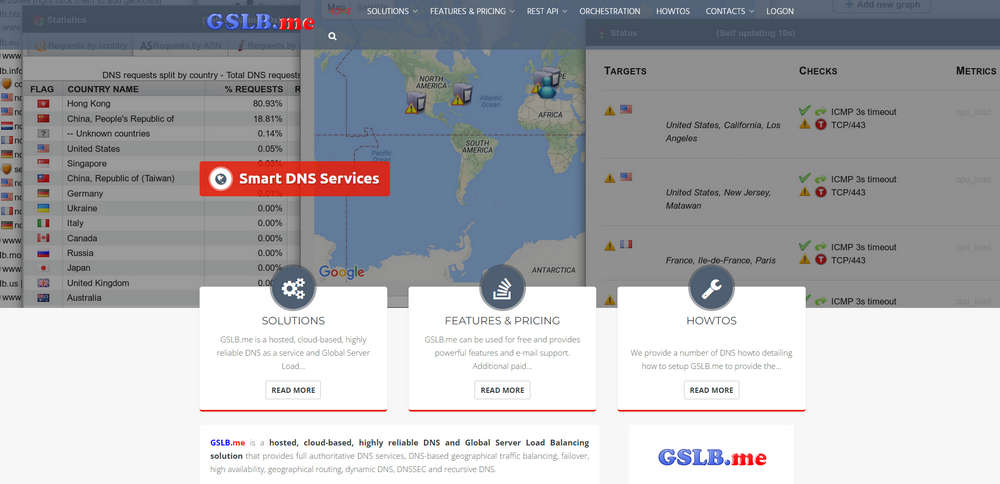Click the Ukraine flag icon
This screenshot has width=1000, height=484.
(x=43, y=209)
